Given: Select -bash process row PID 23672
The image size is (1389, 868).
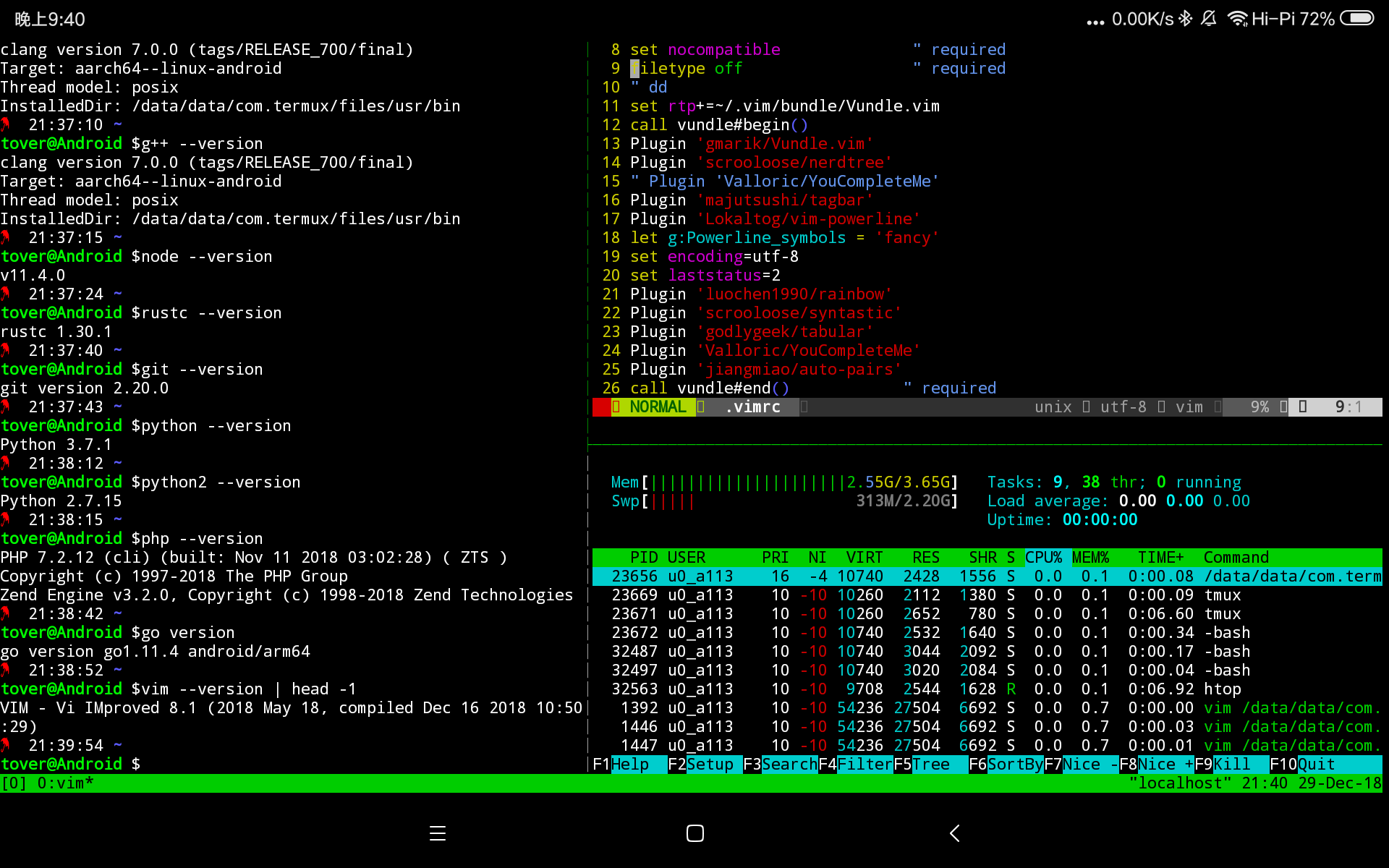Looking at the screenshot, I should 987,632.
